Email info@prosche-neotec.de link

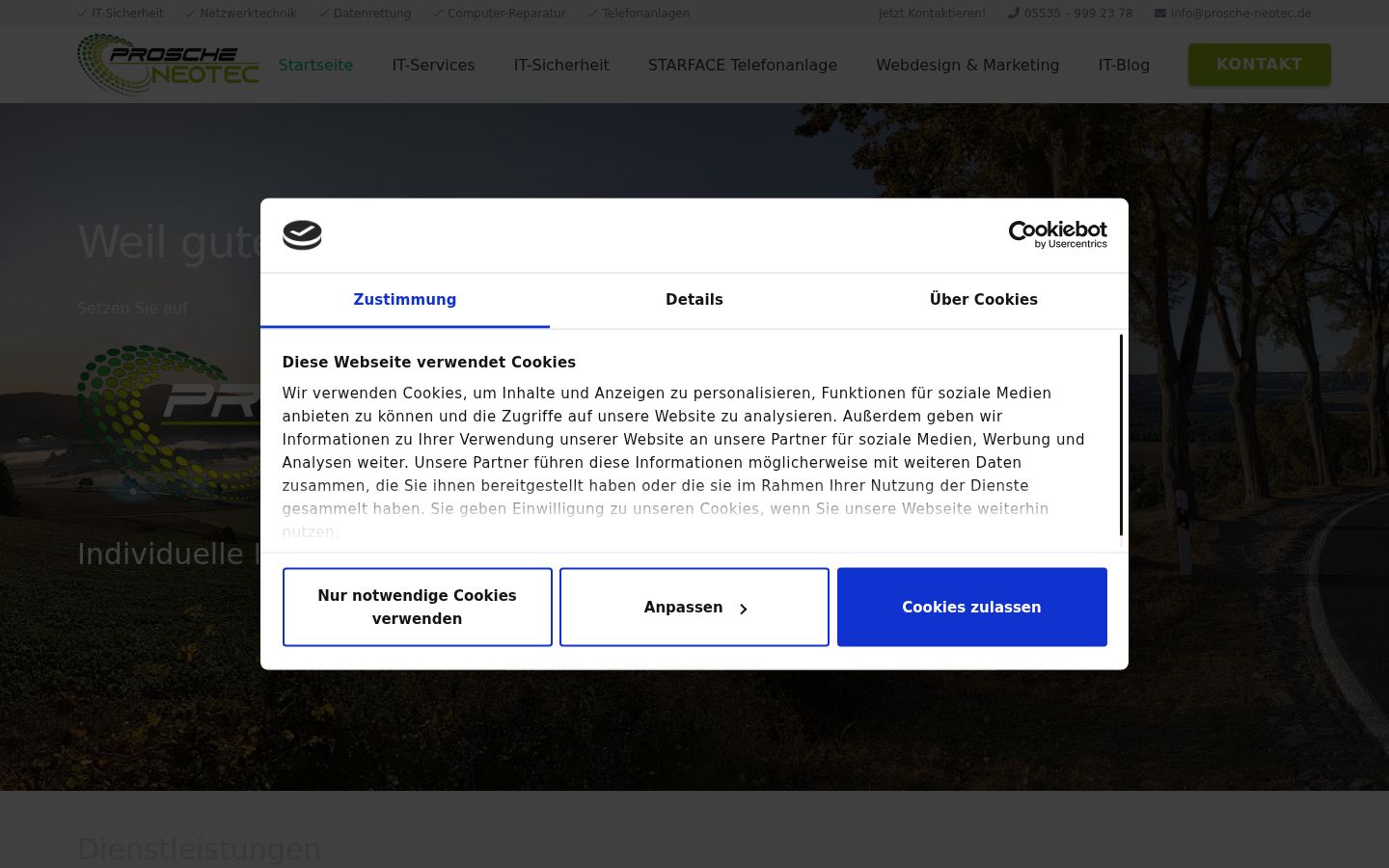[1240, 14]
